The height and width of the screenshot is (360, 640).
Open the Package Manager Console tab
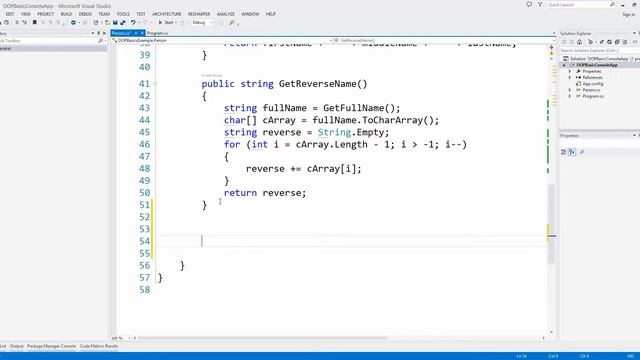click(51, 346)
